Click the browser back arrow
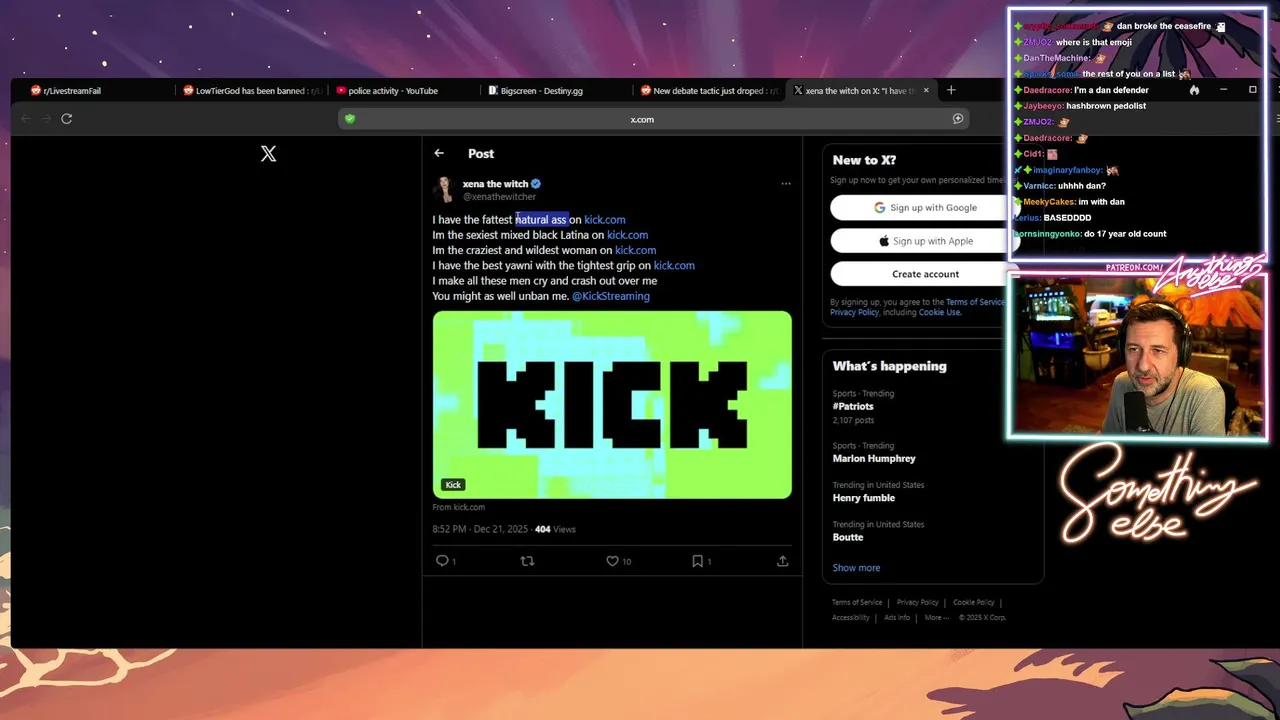1280x720 pixels. point(26,118)
